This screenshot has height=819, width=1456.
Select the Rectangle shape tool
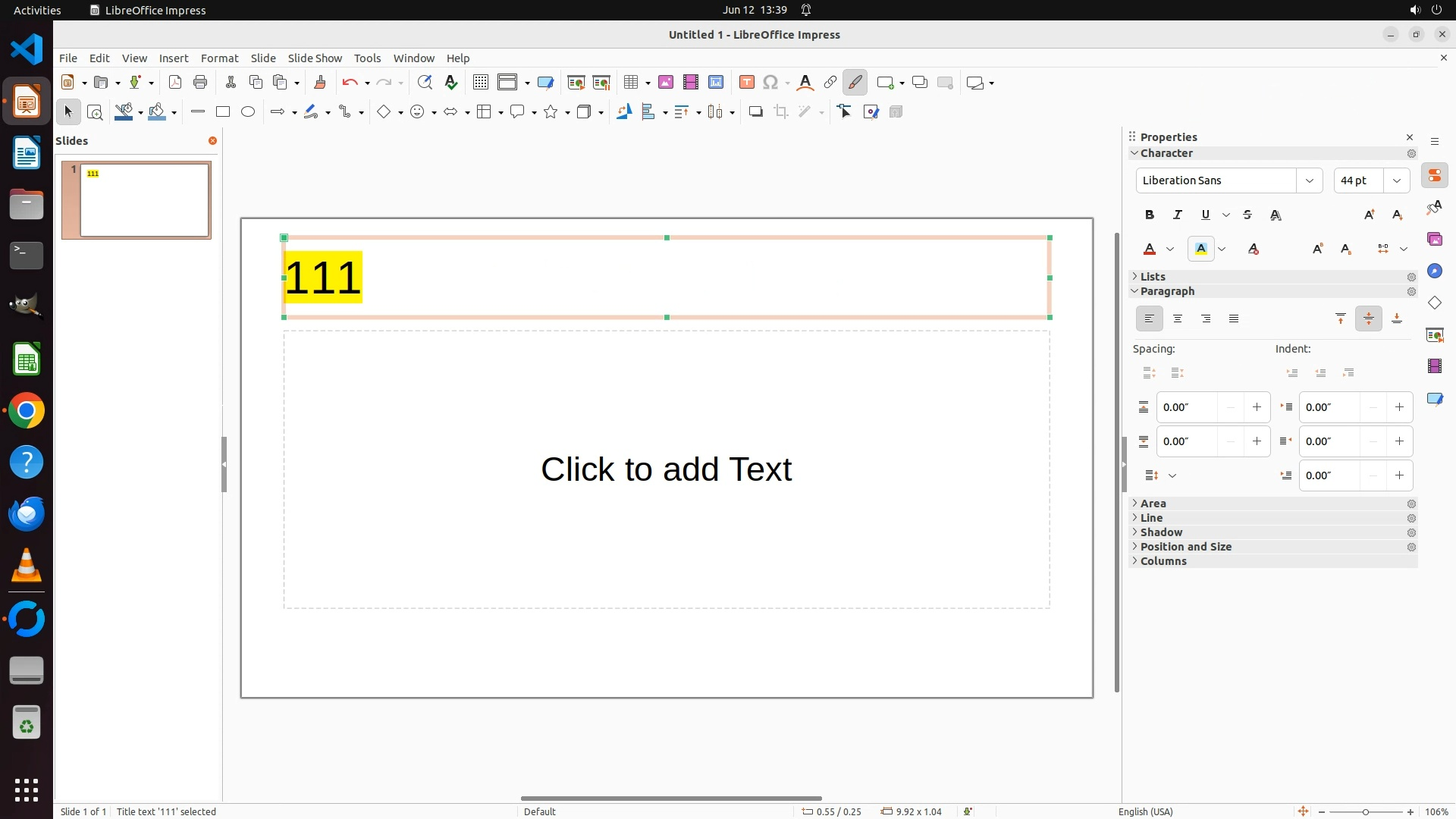[x=223, y=112]
